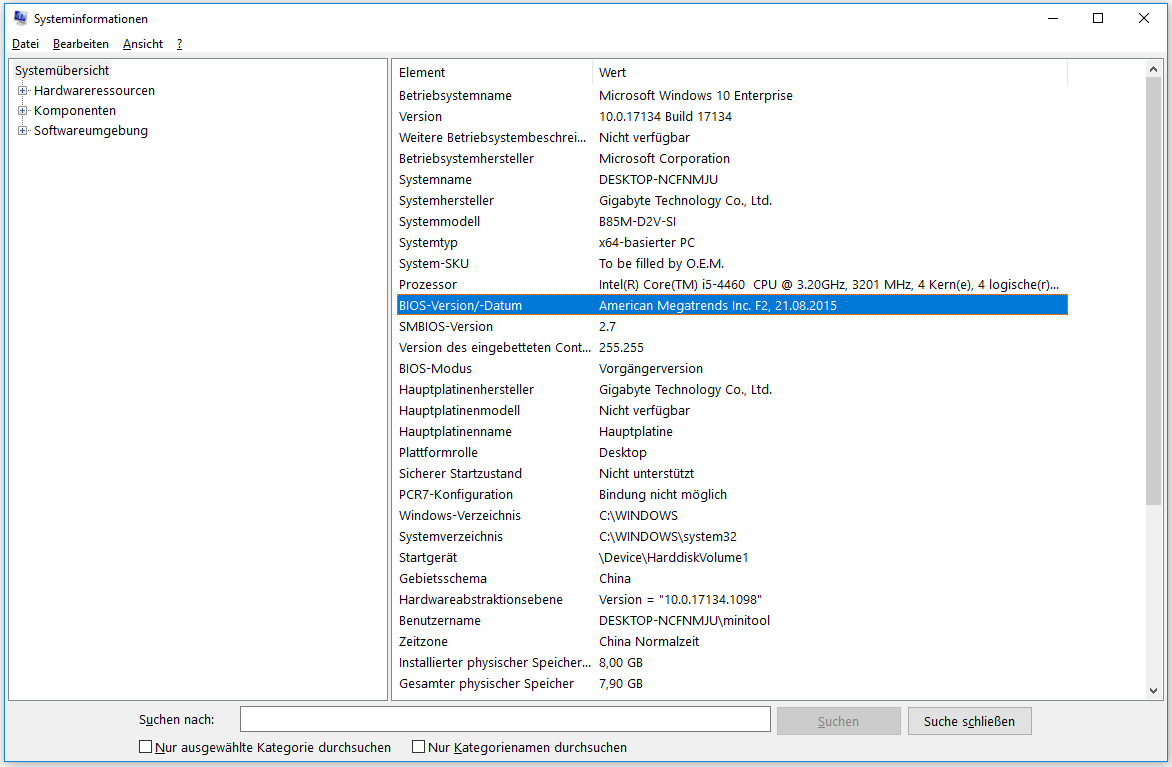The height and width of the screenshot is (767, 1172).
Task: Select Systemübersicht in the tree
Action: tap(62, 70)
